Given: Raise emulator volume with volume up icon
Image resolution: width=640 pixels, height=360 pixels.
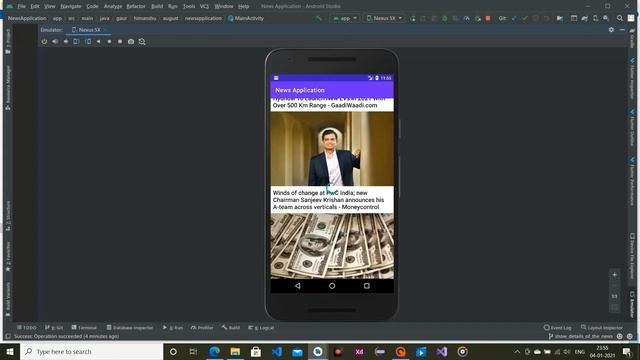Looking at the screenshot, I should (55, 42).
